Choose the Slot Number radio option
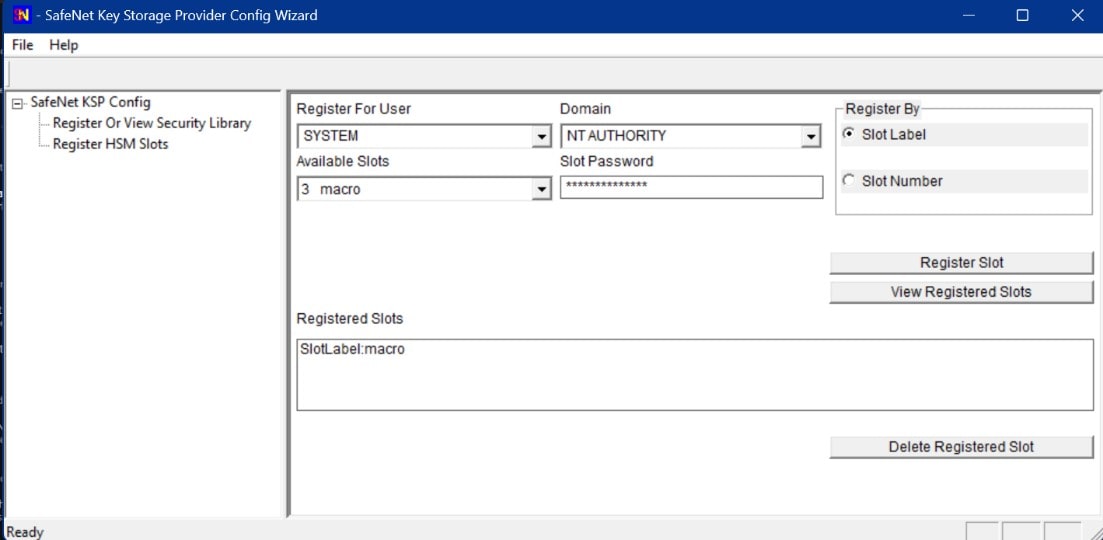The image size is (1103, 540). 849,181
